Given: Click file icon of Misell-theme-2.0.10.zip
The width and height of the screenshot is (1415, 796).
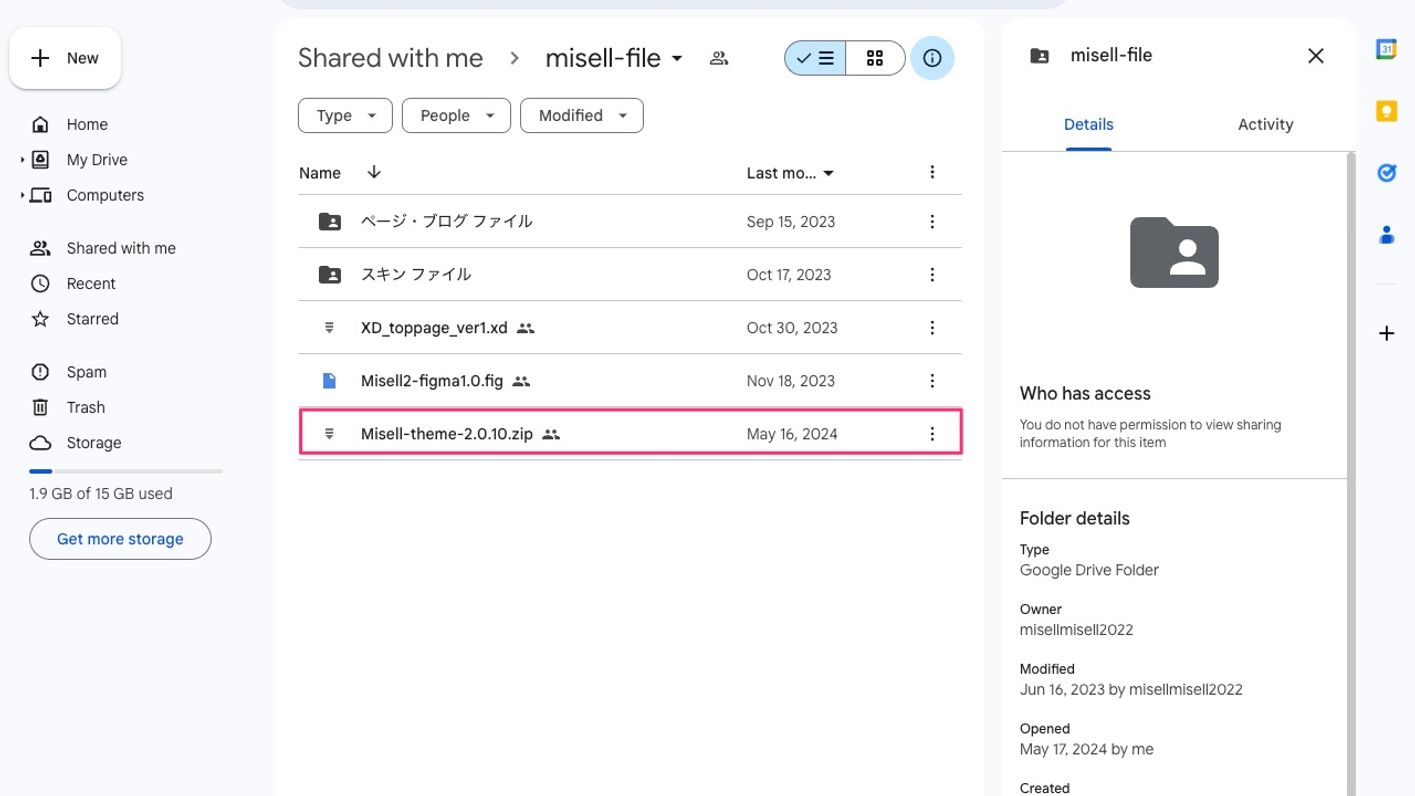Looking at the screenshot, I should tap(329, 434).
